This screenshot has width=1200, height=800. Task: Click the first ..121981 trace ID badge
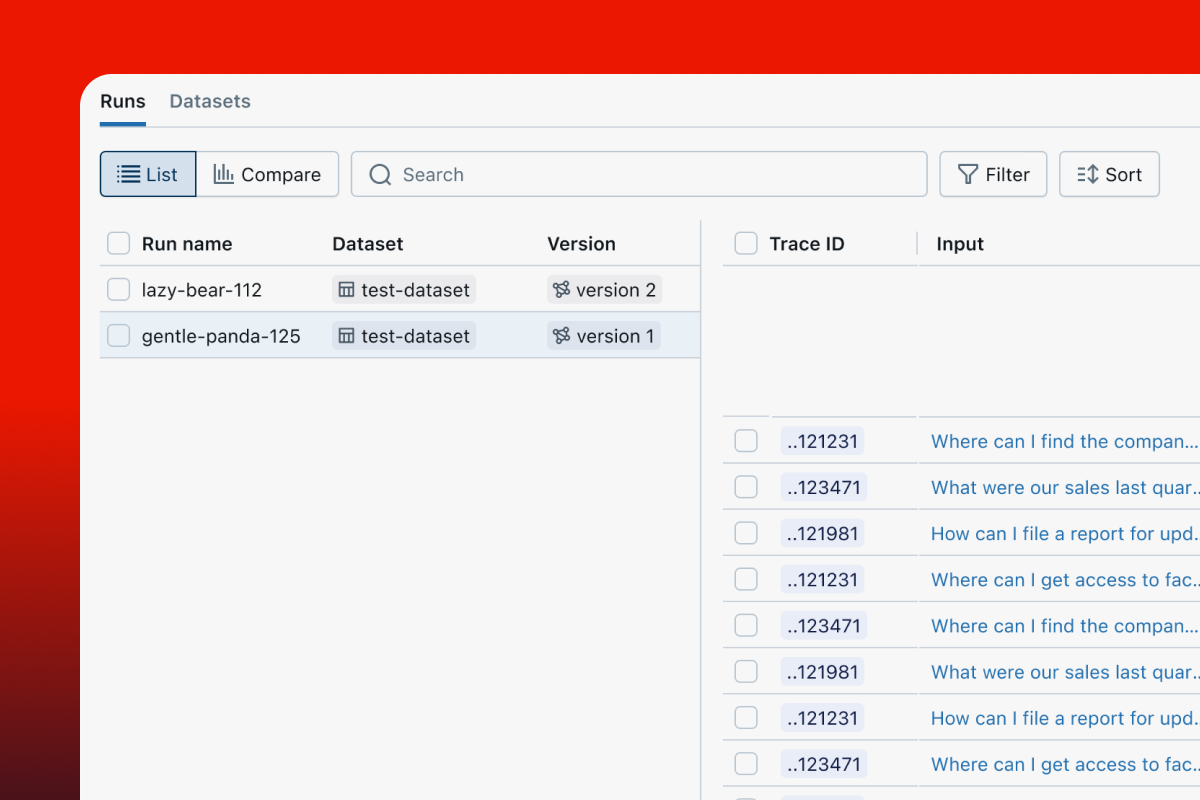click(822, 534)
